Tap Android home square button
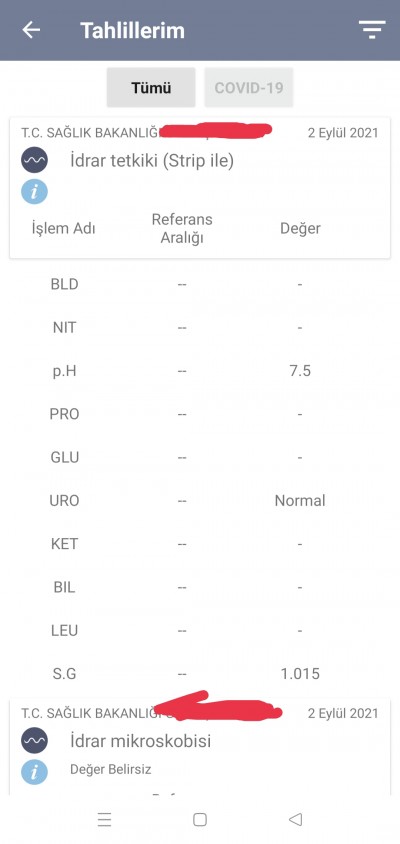 pyautogui.click(x=200, y=820)
